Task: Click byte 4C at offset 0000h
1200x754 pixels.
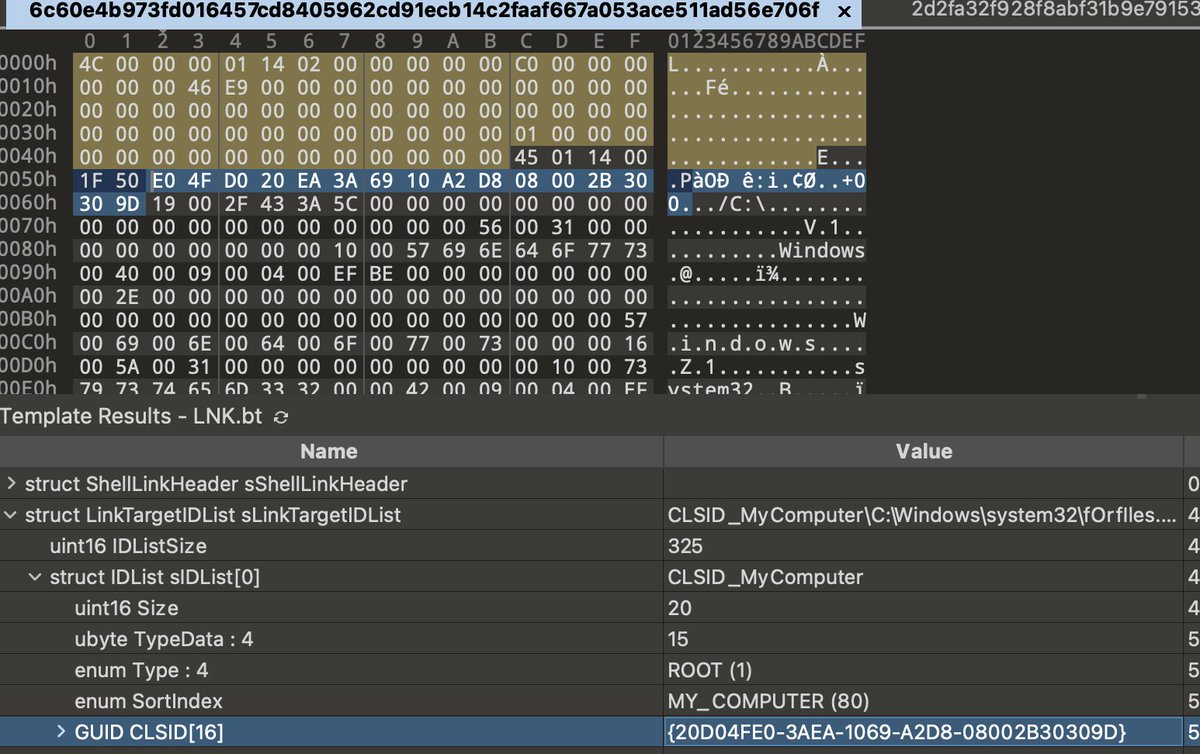Action: tap(90, 64)
